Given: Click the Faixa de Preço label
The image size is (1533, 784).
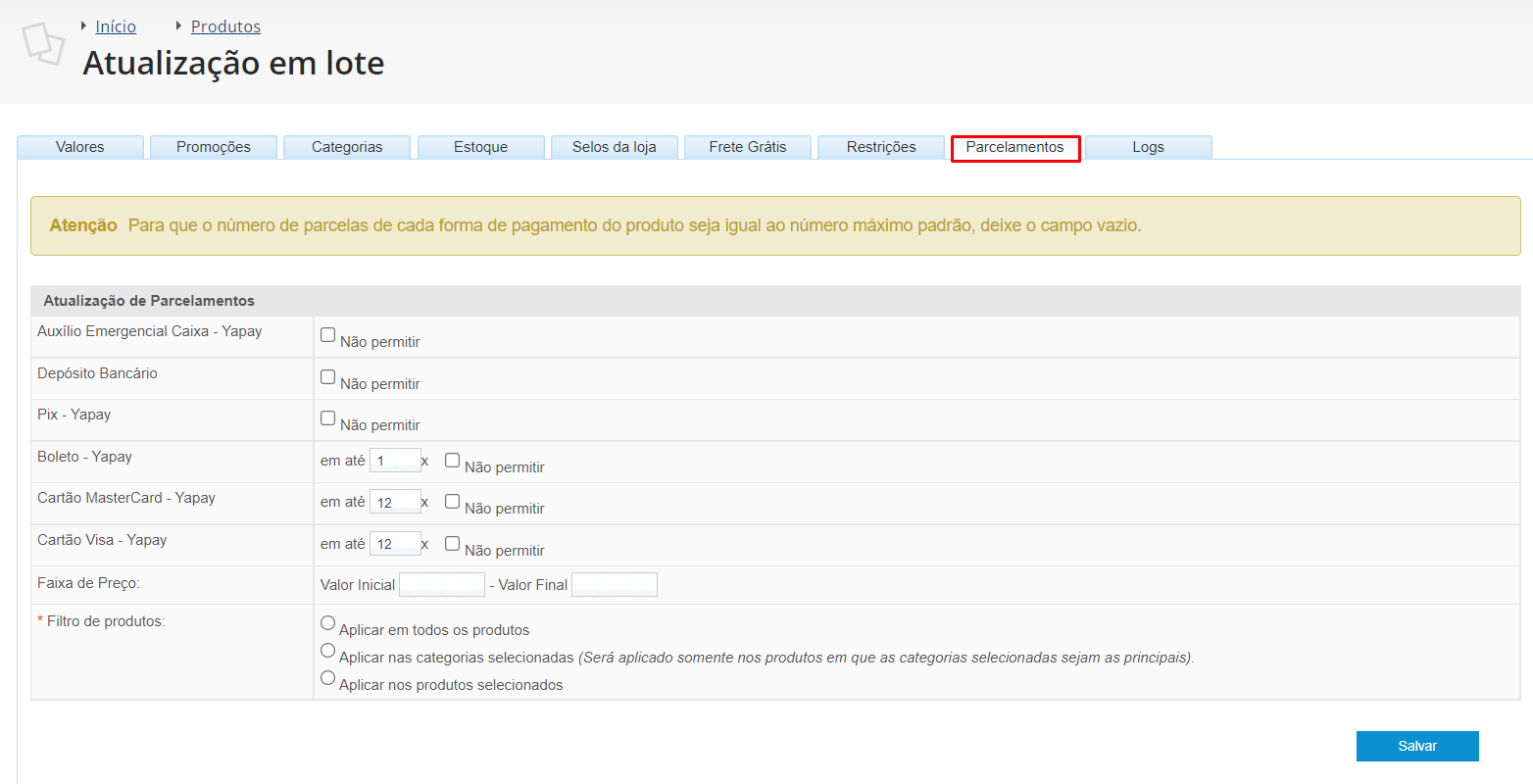Looking at the screenshot, I should 88,583.
